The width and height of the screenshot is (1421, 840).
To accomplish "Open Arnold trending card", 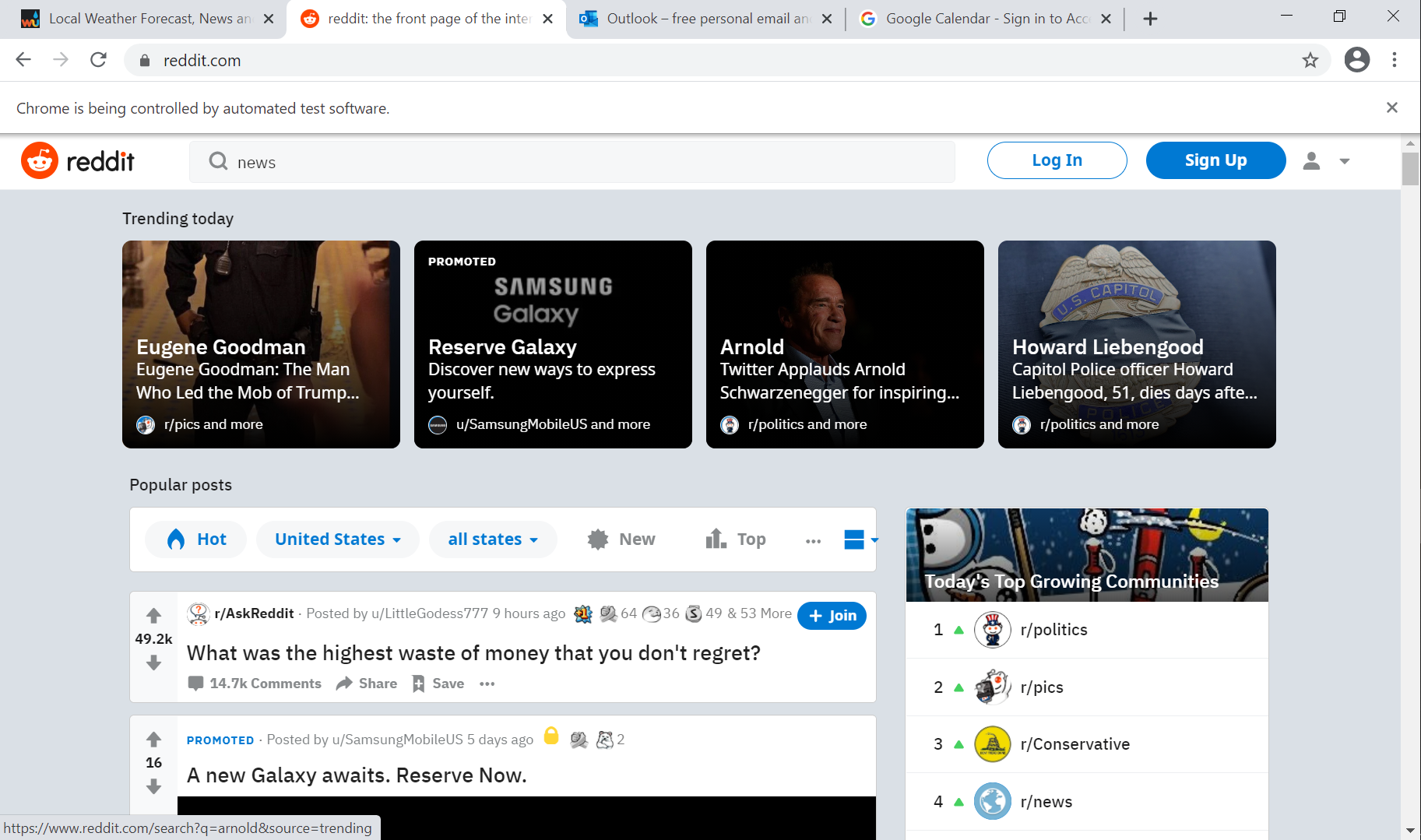I will pyautogui.click(x=845, y=344).
